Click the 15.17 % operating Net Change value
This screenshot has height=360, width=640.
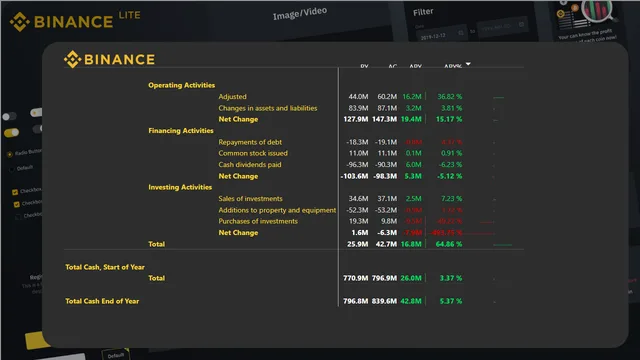[449, 119]
